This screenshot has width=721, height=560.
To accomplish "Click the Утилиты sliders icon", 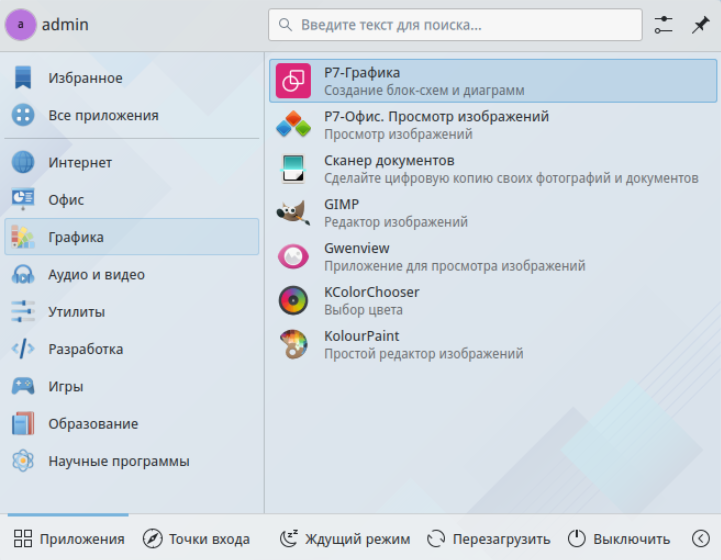I will (23, 311).
